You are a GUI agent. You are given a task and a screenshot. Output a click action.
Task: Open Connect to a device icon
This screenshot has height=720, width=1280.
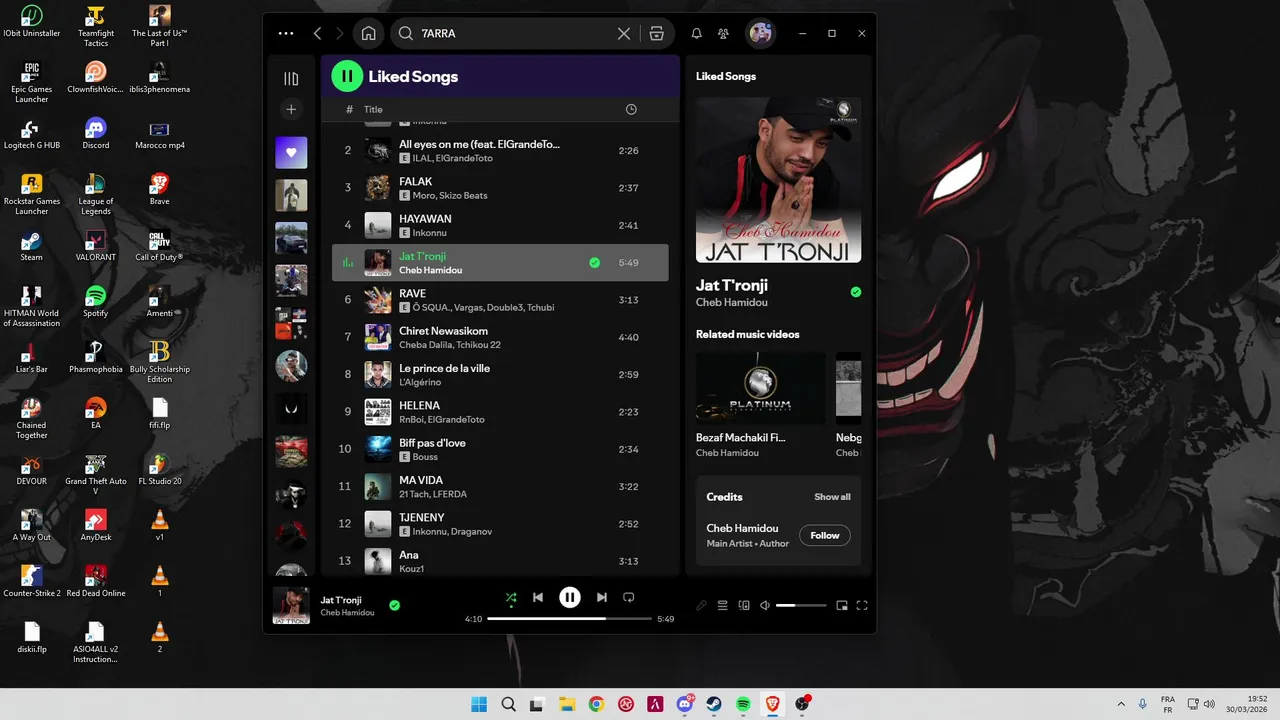point(744,605)
